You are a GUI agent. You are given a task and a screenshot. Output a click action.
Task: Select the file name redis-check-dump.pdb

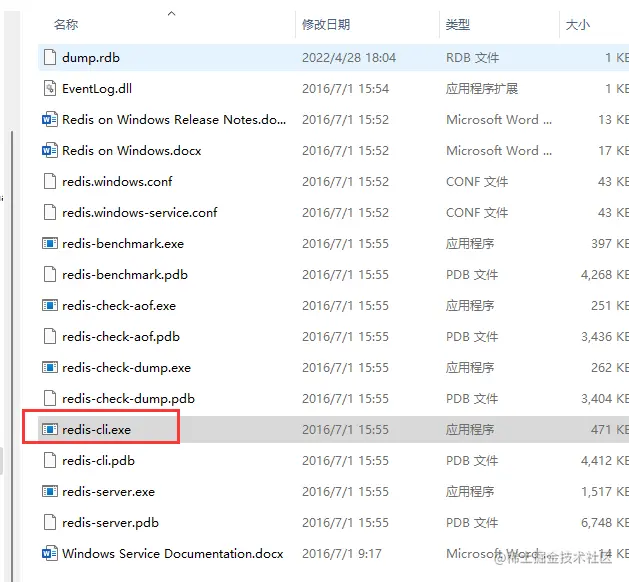coord(128,399)
